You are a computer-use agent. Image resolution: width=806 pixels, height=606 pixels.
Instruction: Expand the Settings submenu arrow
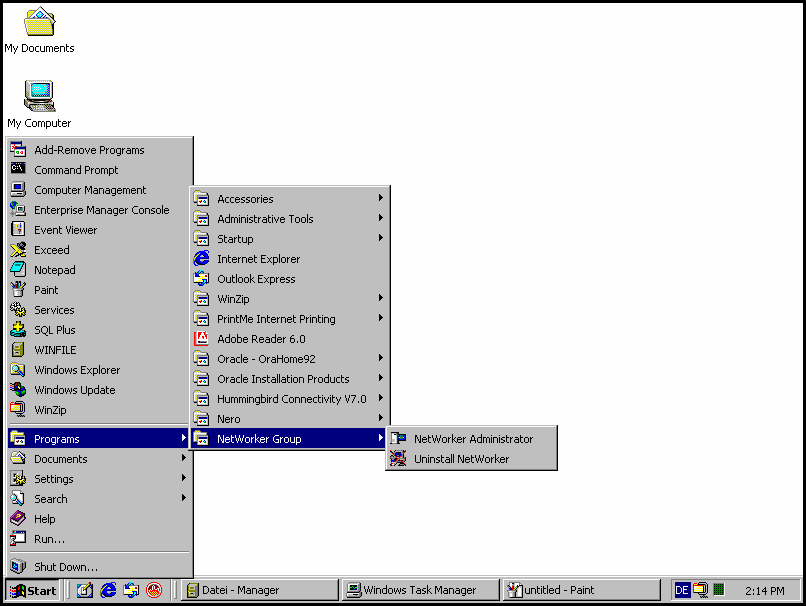click(x=184, y=478)
